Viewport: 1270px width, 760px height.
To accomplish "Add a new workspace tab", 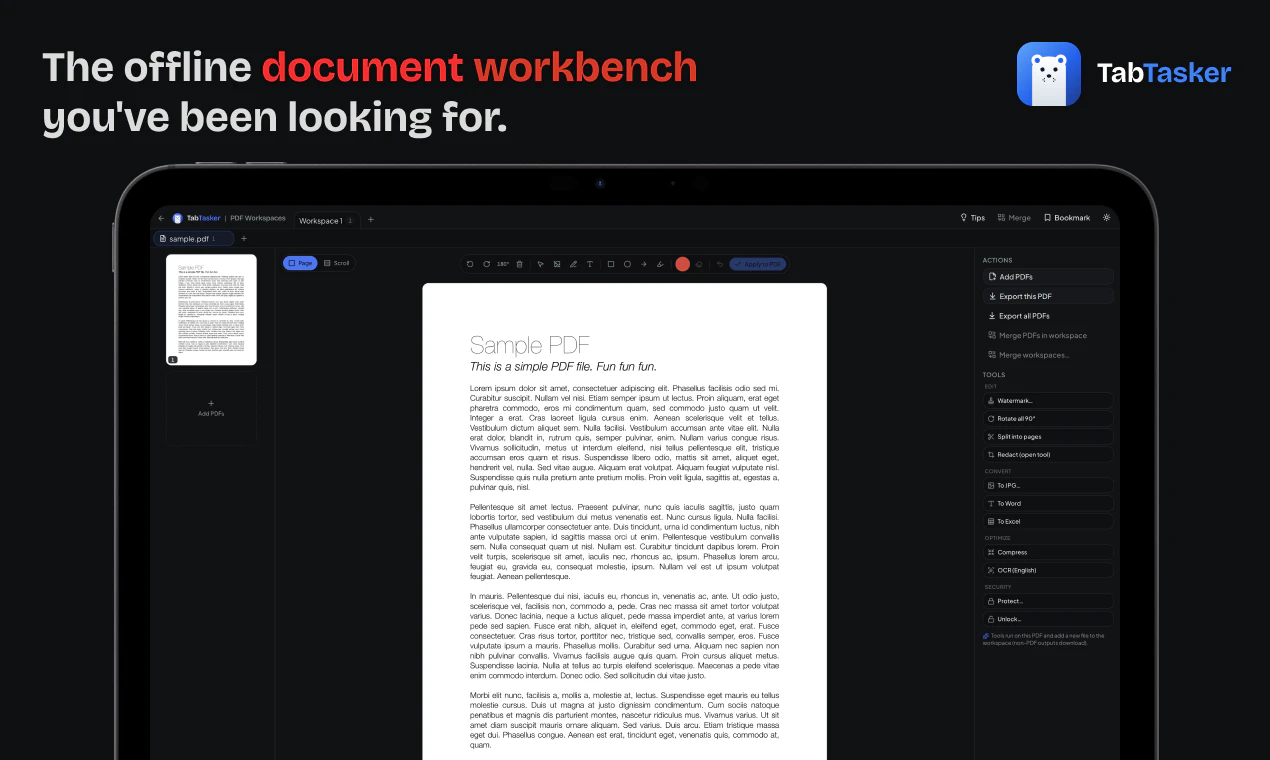I will [371, 219].
